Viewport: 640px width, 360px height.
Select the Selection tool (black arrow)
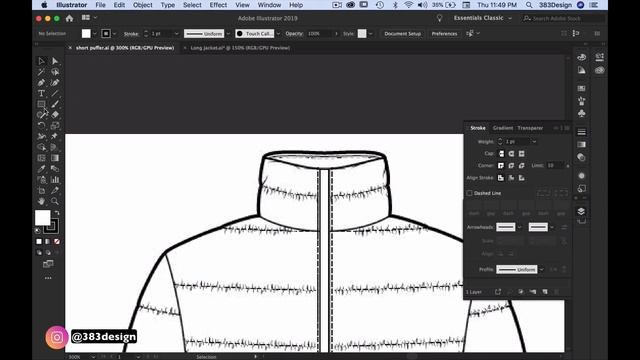point(41,61)
